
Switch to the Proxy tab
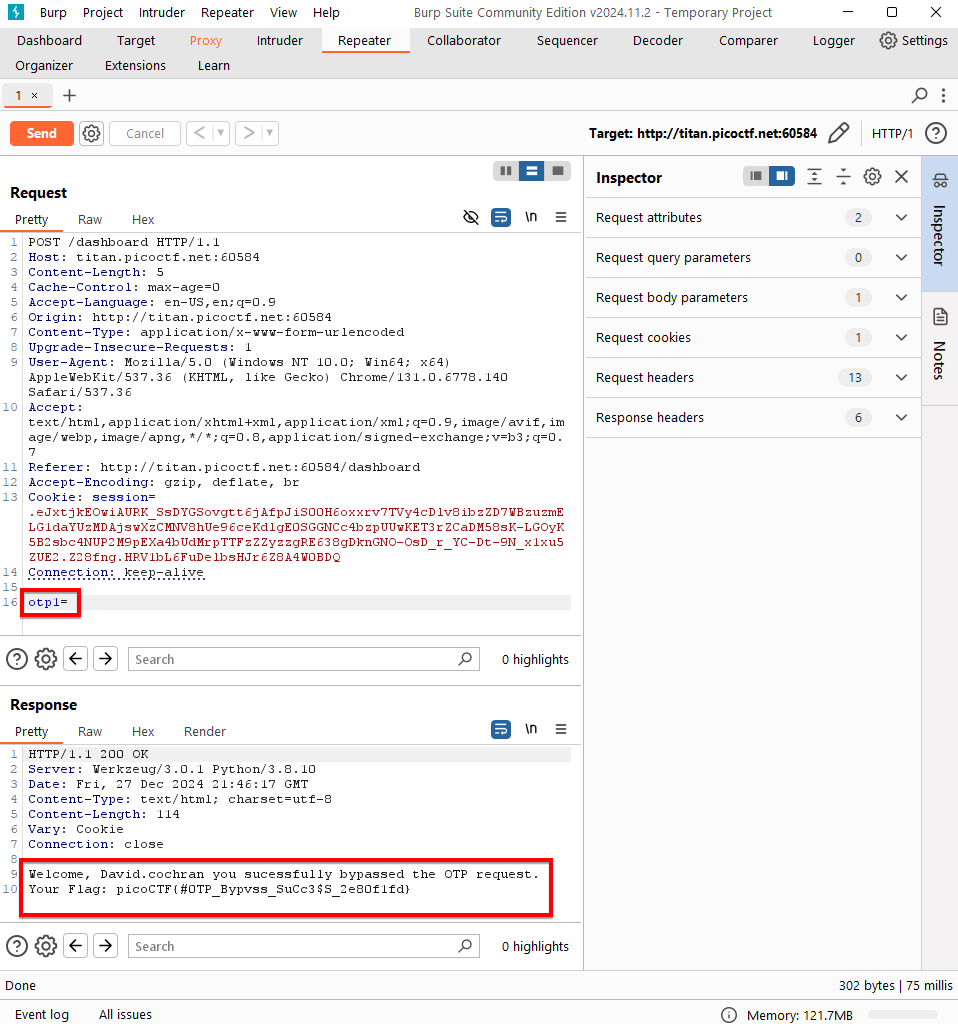pyautogui.click(x=206, y=40)
